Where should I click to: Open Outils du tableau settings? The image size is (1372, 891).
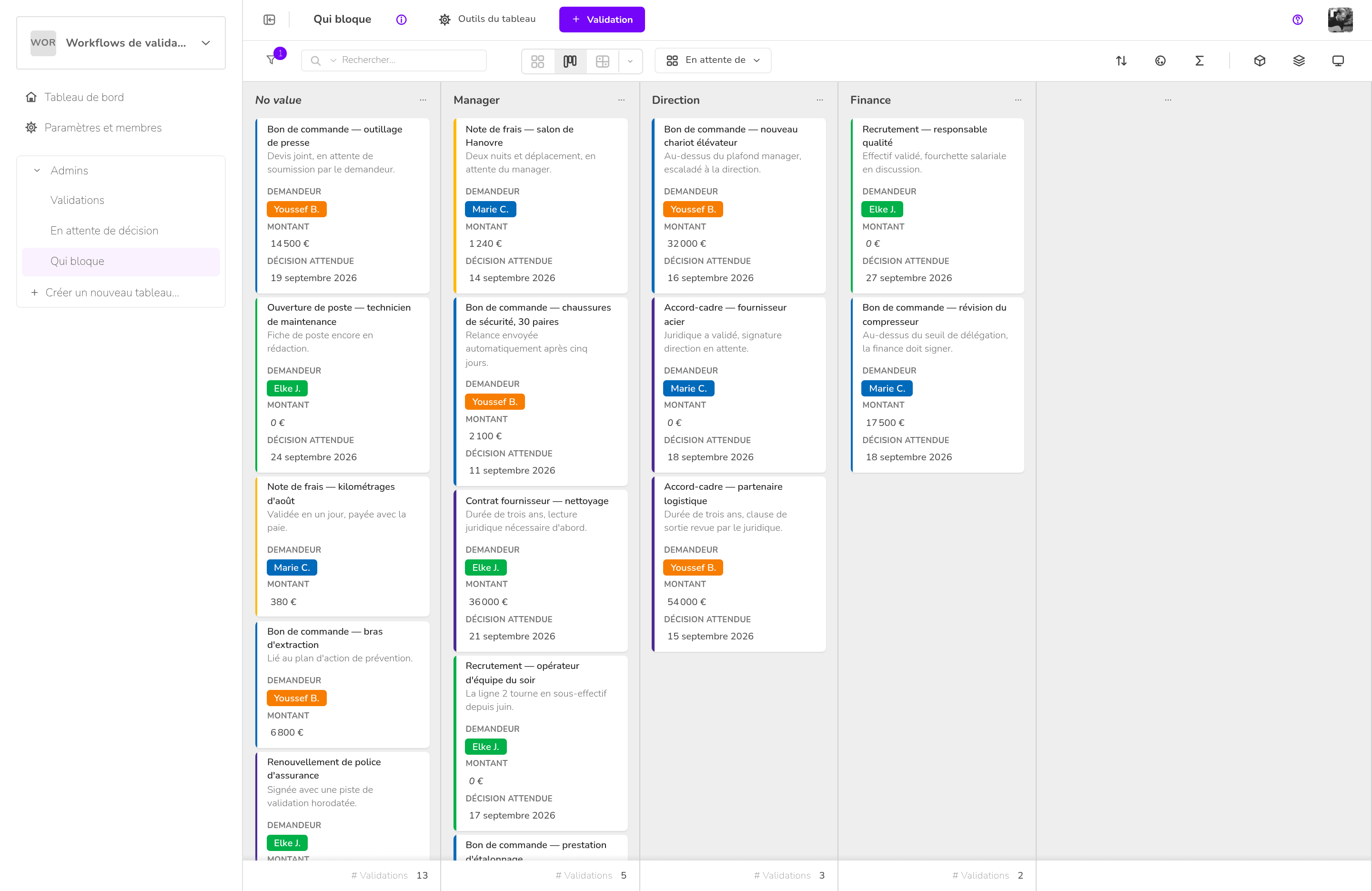point(487,19)
